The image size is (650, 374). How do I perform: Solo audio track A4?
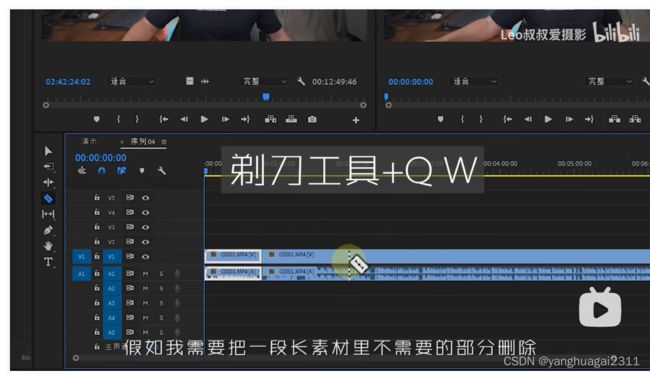pyautogui.click(x=161, y=318)
